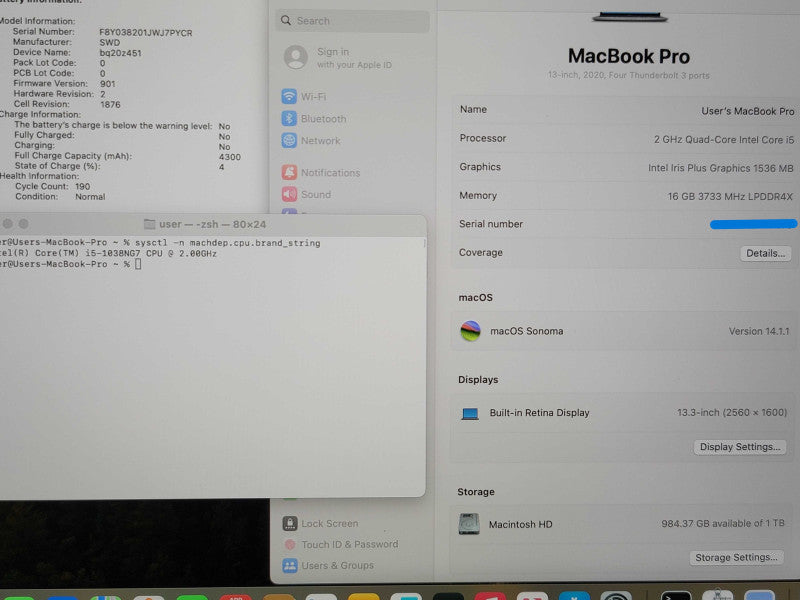Click '16 GB 3733 MHz LPDDR4X' memory text

[730, 196]
